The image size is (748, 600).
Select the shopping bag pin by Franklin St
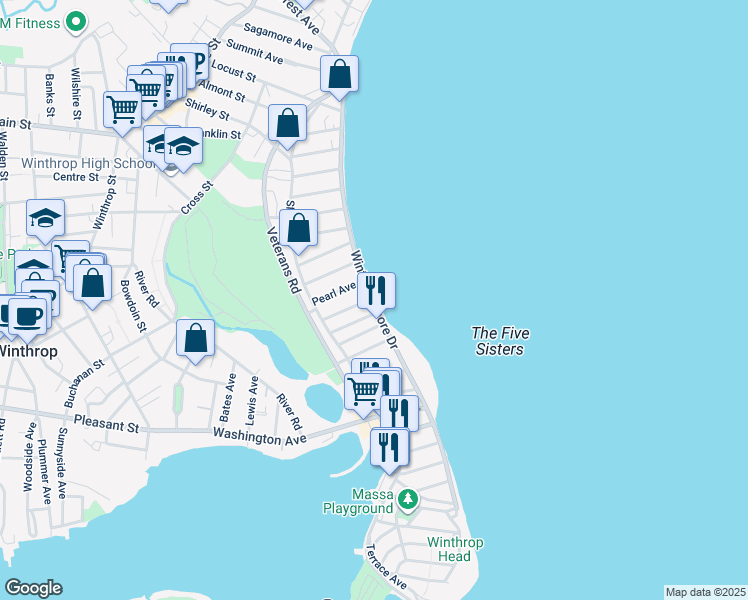(287, 124)
